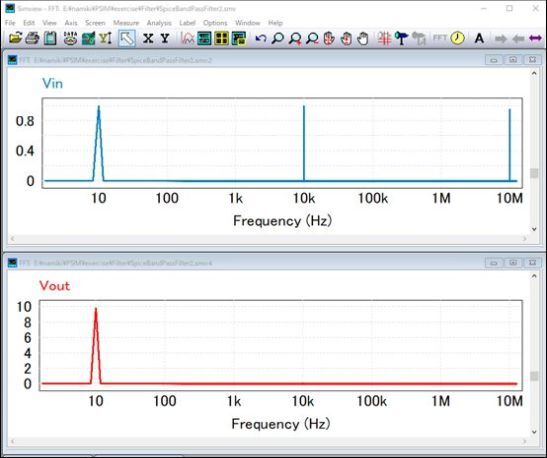
Task: Toggle the measure cursor icon
Action: point(384,38)
